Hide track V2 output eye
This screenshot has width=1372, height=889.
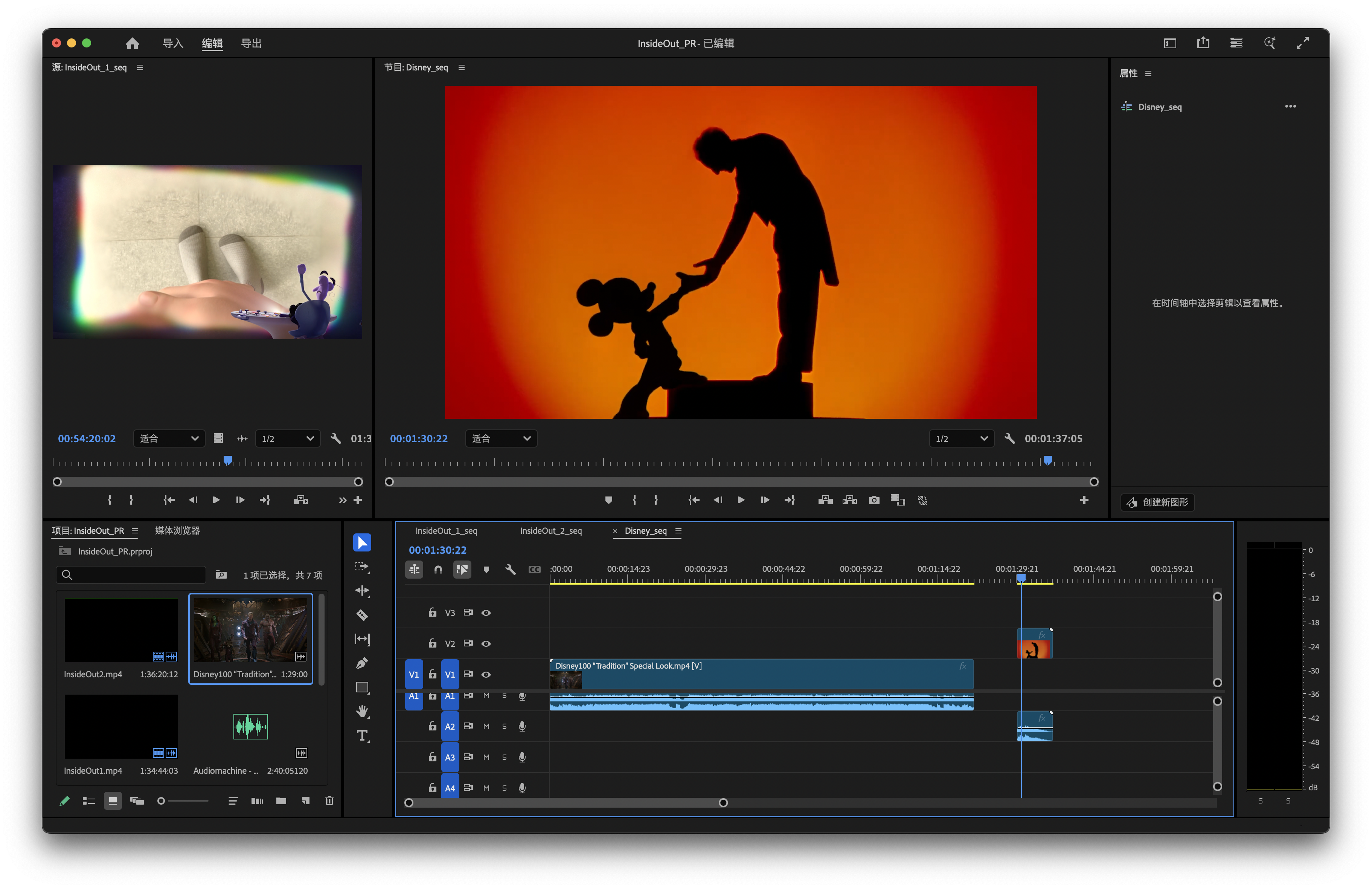(x=486, y=644)
